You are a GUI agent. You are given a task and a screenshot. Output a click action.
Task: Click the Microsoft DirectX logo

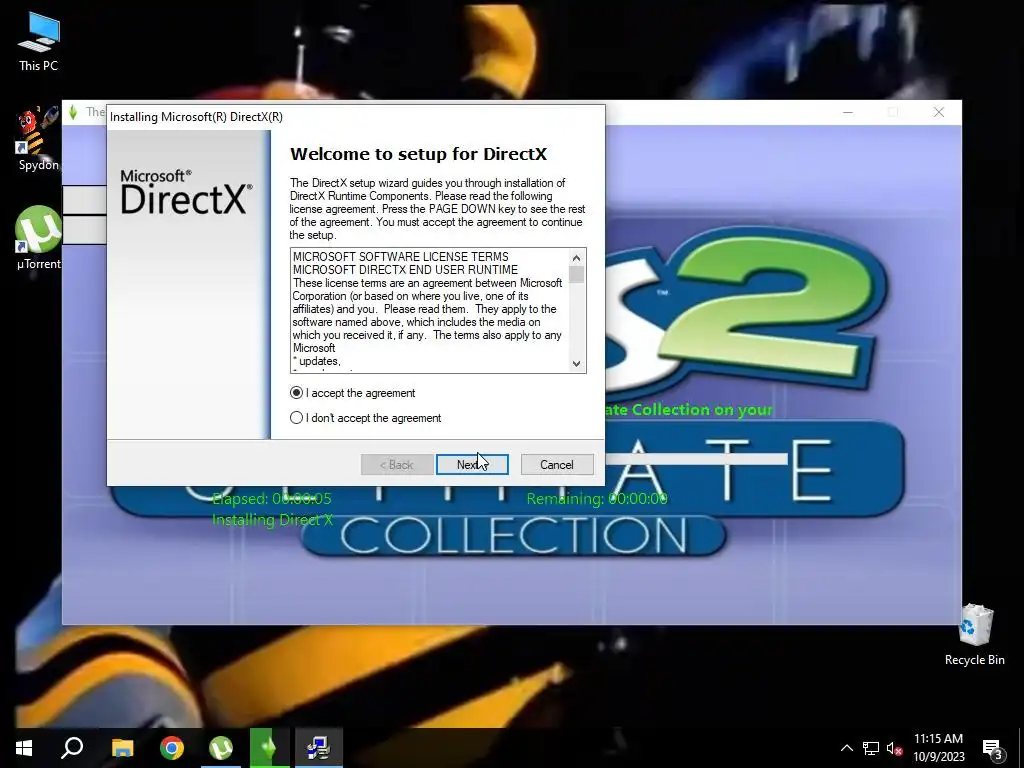click(186, 192)
